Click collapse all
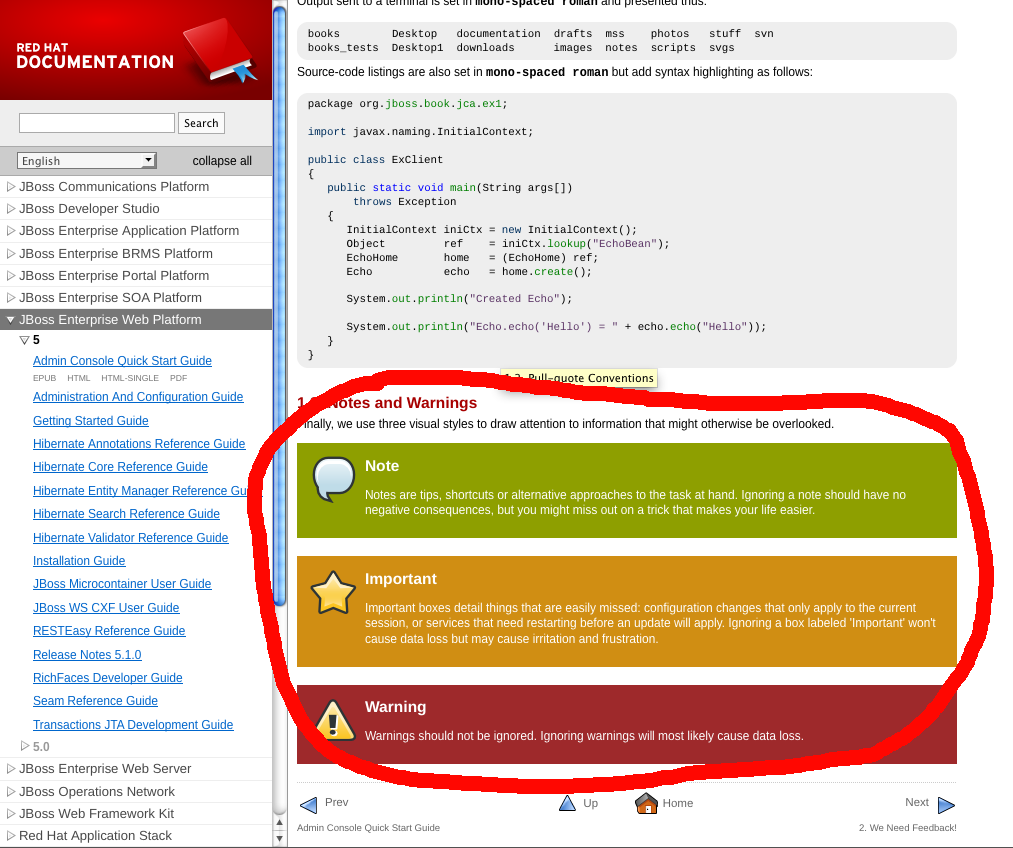This screenshot has width=1013, height=848. [222, 161]
